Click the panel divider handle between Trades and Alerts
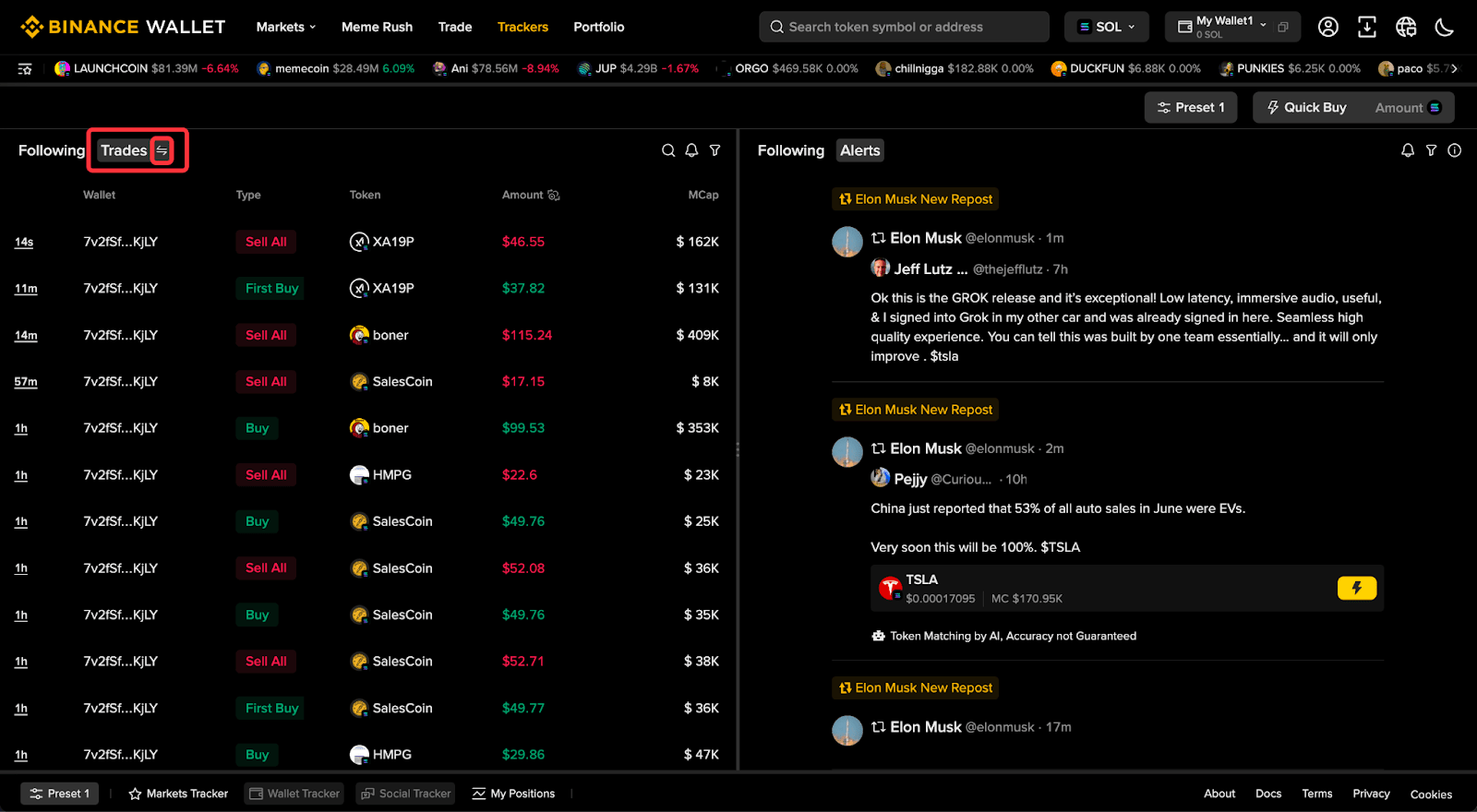This screenshot has height=812, width=1477. (738, 449)
